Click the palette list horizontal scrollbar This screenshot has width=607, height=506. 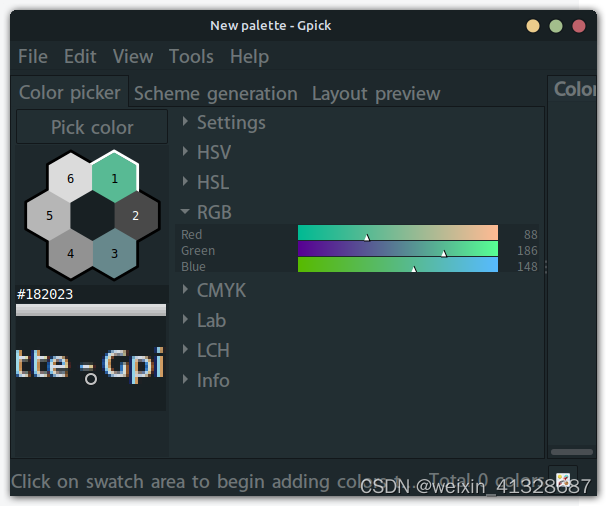[572, 452]
